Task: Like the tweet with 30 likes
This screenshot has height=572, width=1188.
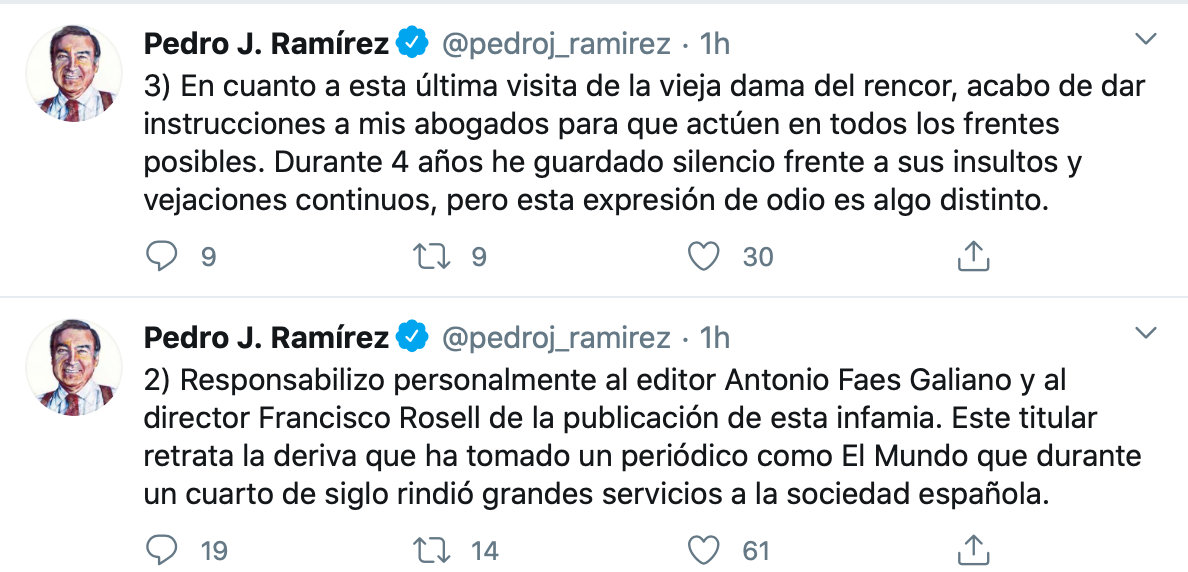Action: [704, 257]
